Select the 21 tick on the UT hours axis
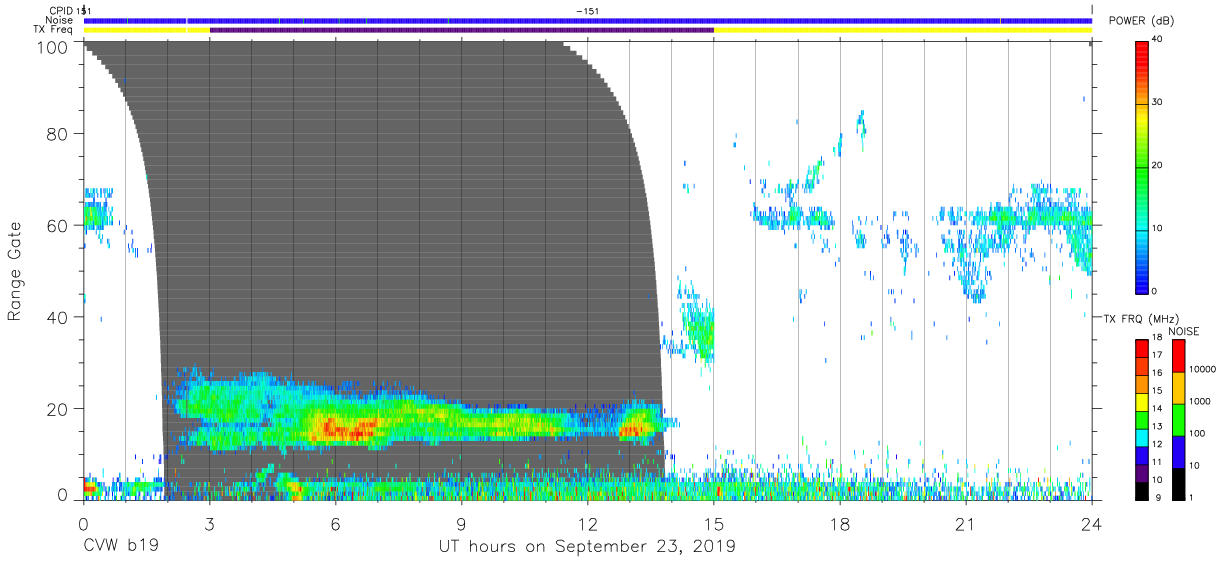Image resolution: width=1228 pixels, height=567 pixels. pyautogui.click(x=966, y=524)
